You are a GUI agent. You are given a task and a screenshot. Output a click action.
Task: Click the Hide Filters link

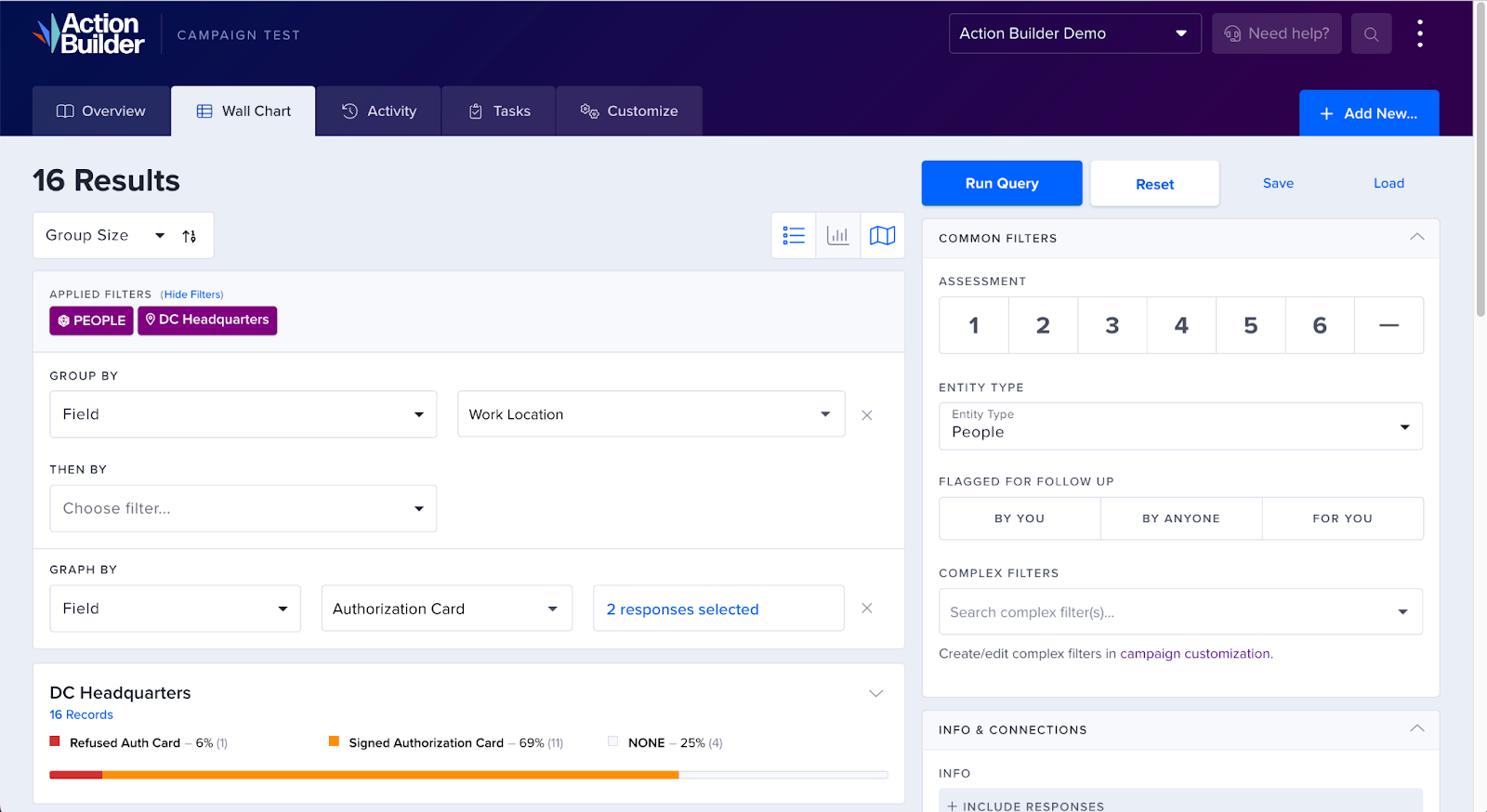click(192, 295)
